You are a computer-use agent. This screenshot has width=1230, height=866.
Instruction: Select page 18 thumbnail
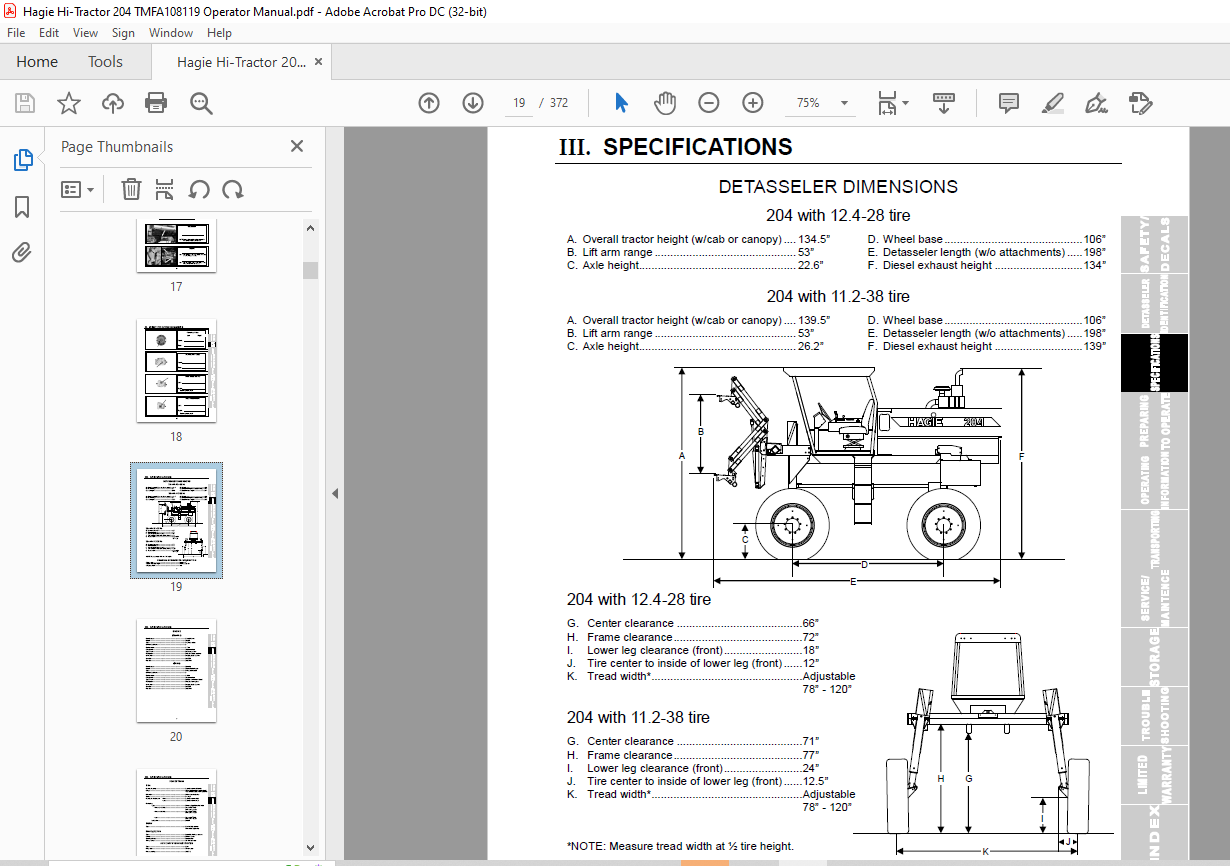176,370
